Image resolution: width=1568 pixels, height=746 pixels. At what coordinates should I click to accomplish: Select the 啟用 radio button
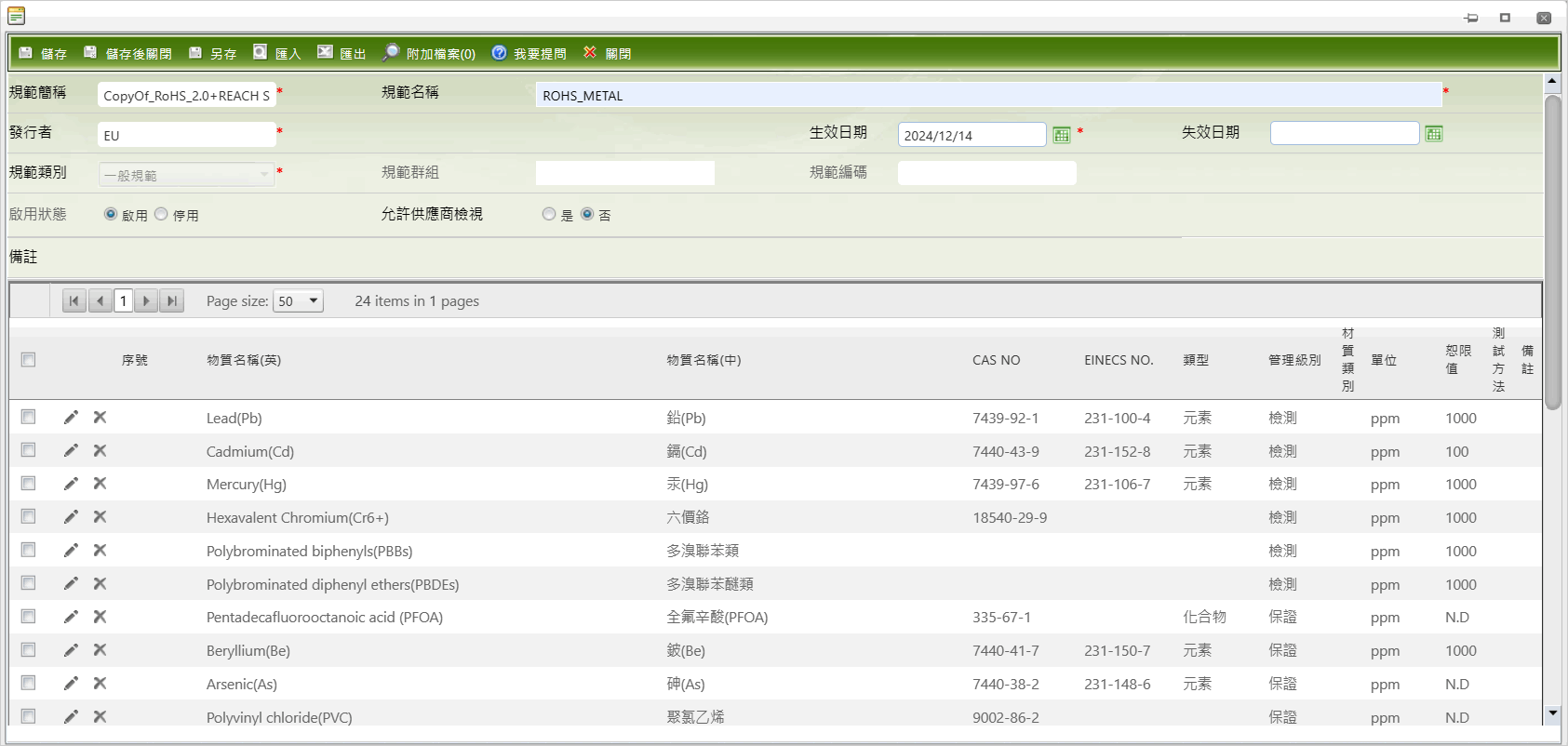(111, 214)
